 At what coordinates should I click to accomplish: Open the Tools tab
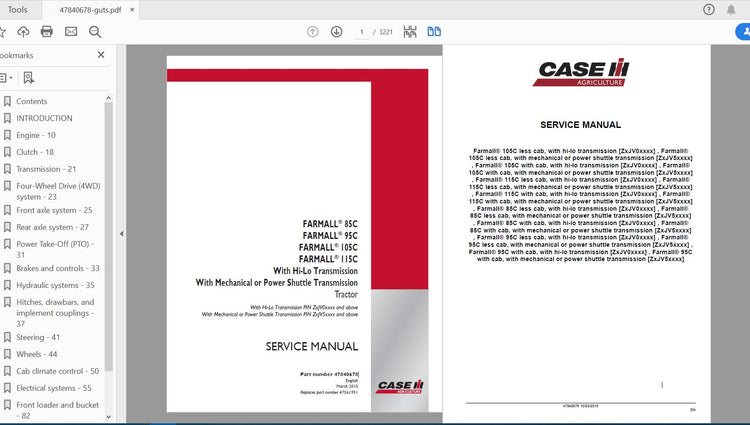click(18, 10)
